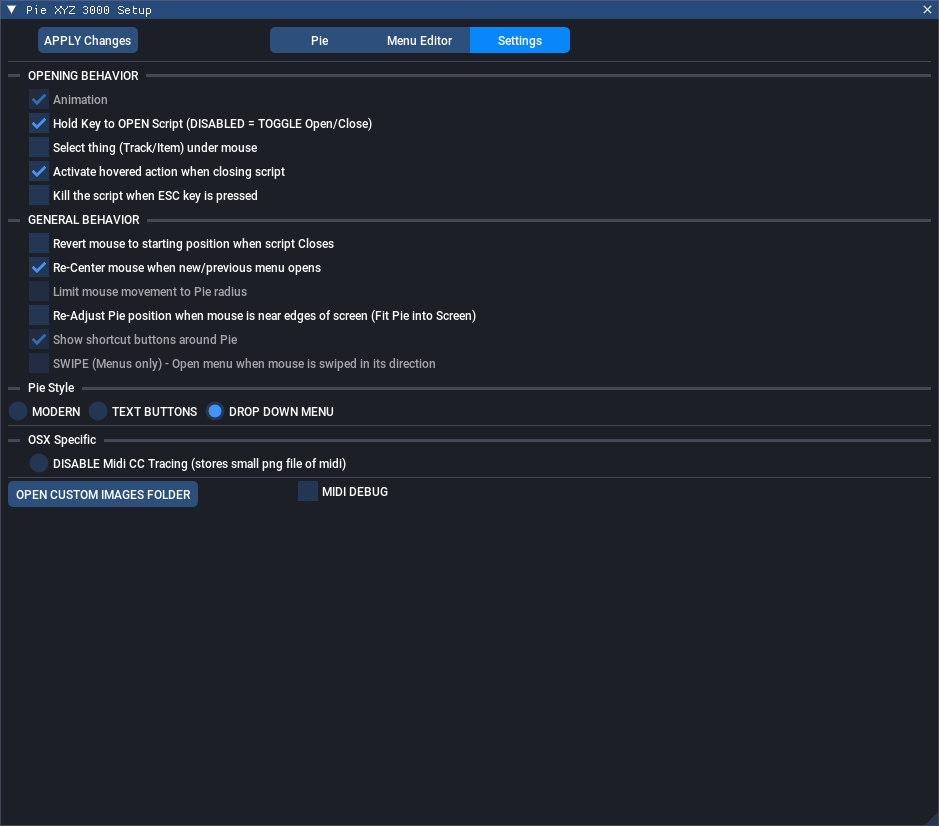
Task: Uncheck Re-Center mouse when menu opens
Action: (39, 267)
